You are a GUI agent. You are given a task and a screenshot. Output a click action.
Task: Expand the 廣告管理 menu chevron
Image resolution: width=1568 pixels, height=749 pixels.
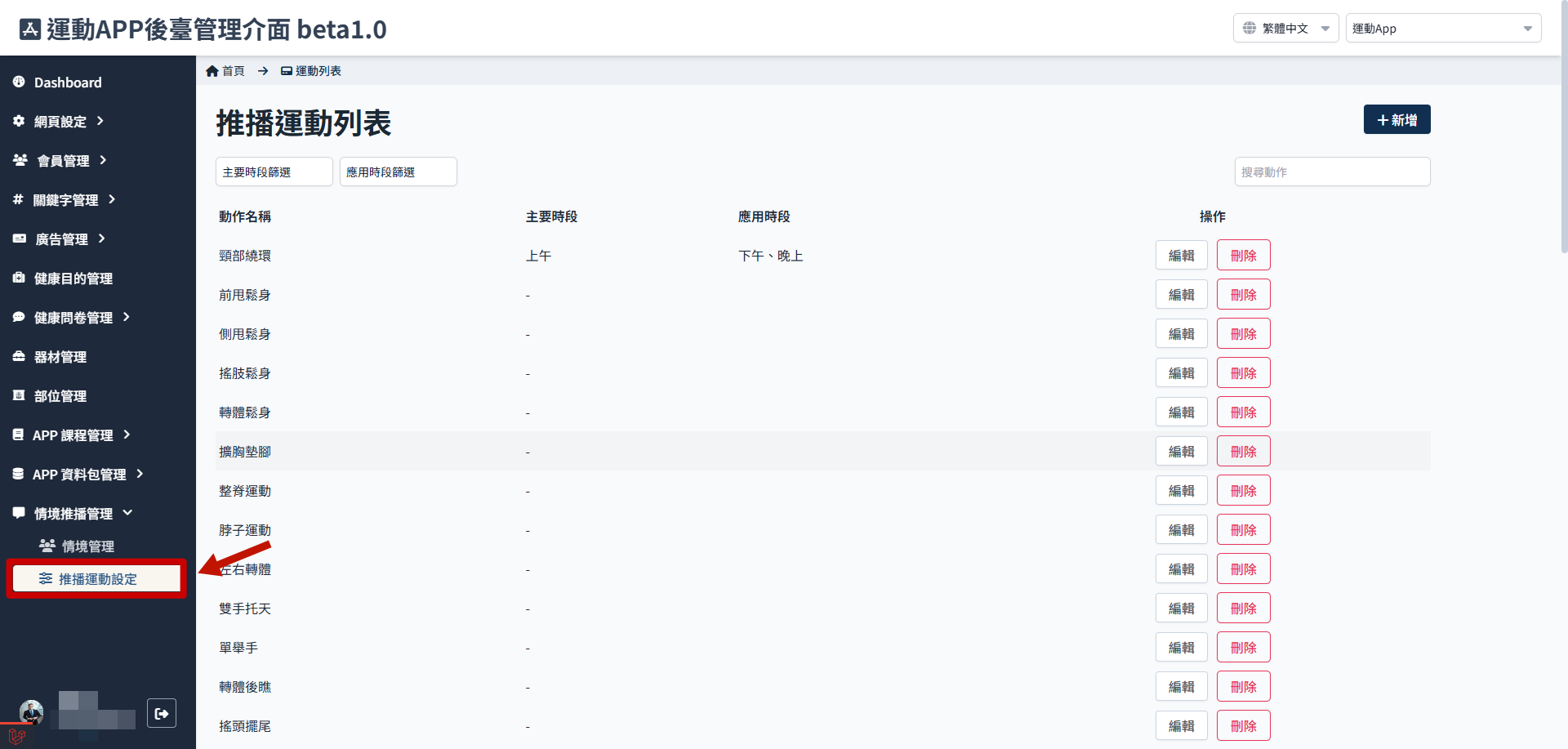101,239
